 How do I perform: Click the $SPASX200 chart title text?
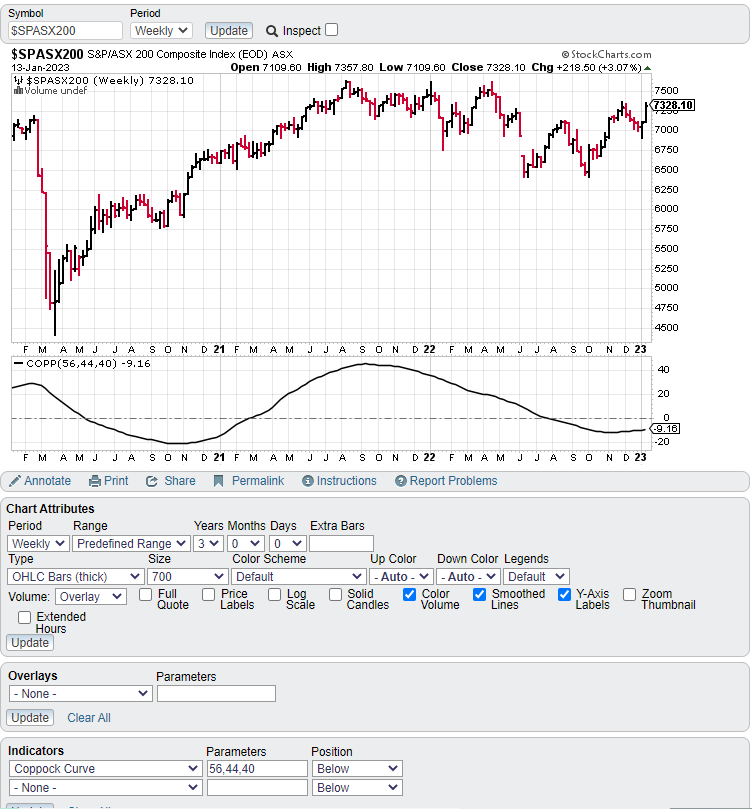point(47,54)
